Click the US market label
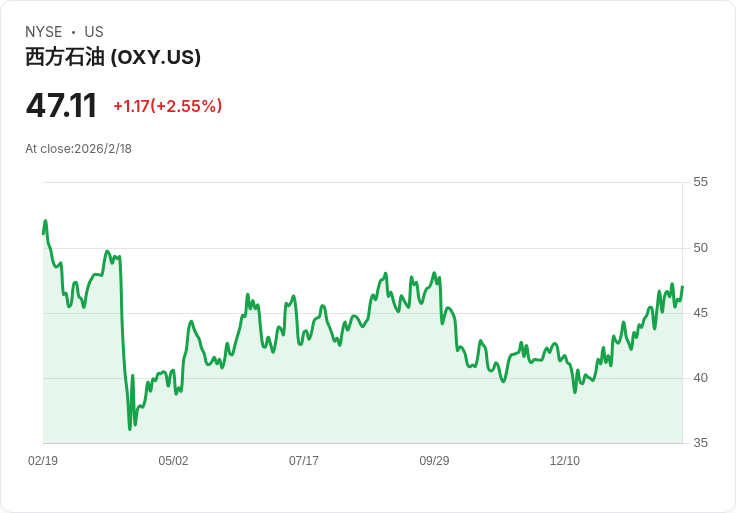This screenshot has width=736, height=513. pyautogui.click(x=94, y=32)
